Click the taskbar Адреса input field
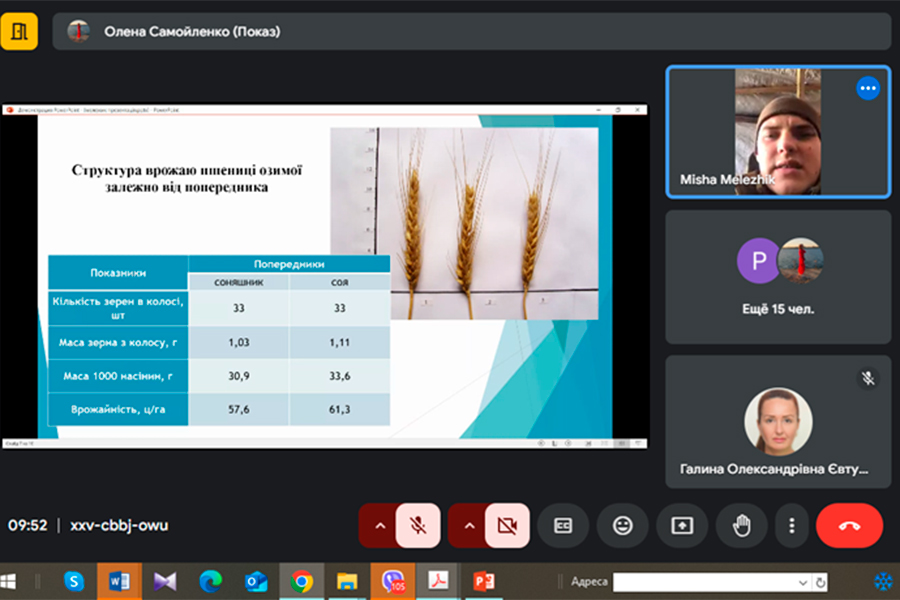Image resolution: width=900 pixels, height=600 pixels. (705, 582)
